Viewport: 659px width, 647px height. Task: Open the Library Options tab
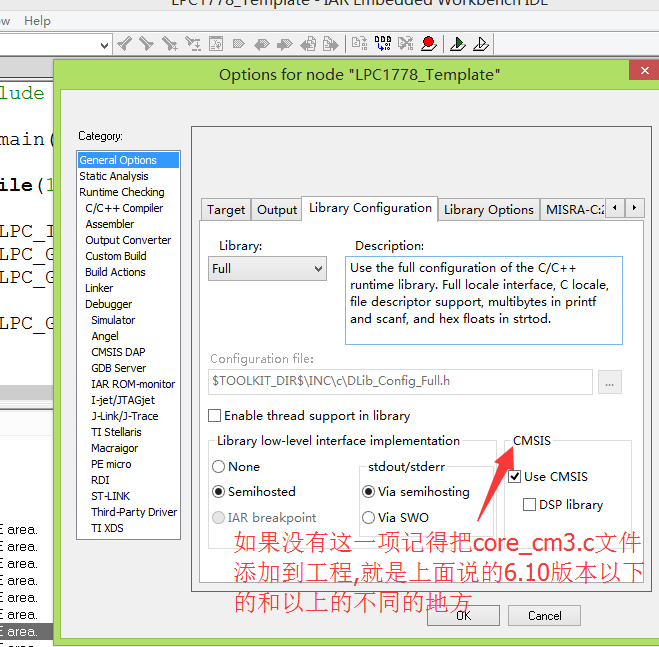click(x=489, y=209)
